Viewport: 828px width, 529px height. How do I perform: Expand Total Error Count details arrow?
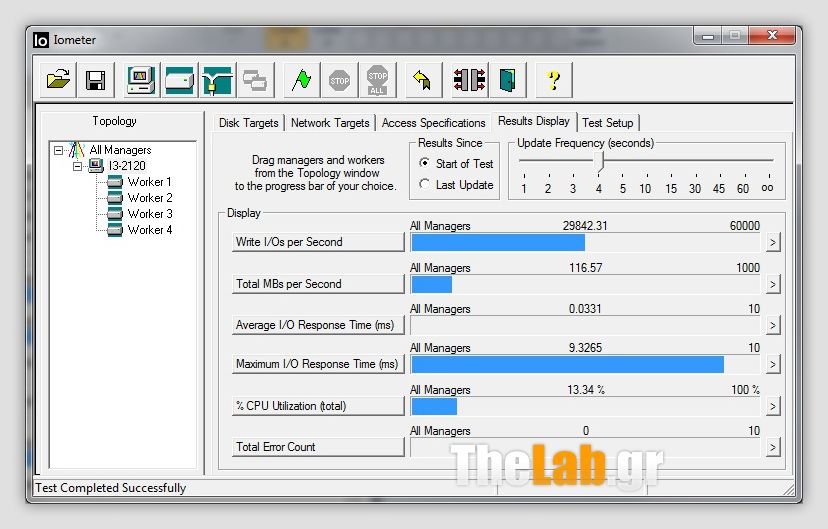(x=773, y=448)
